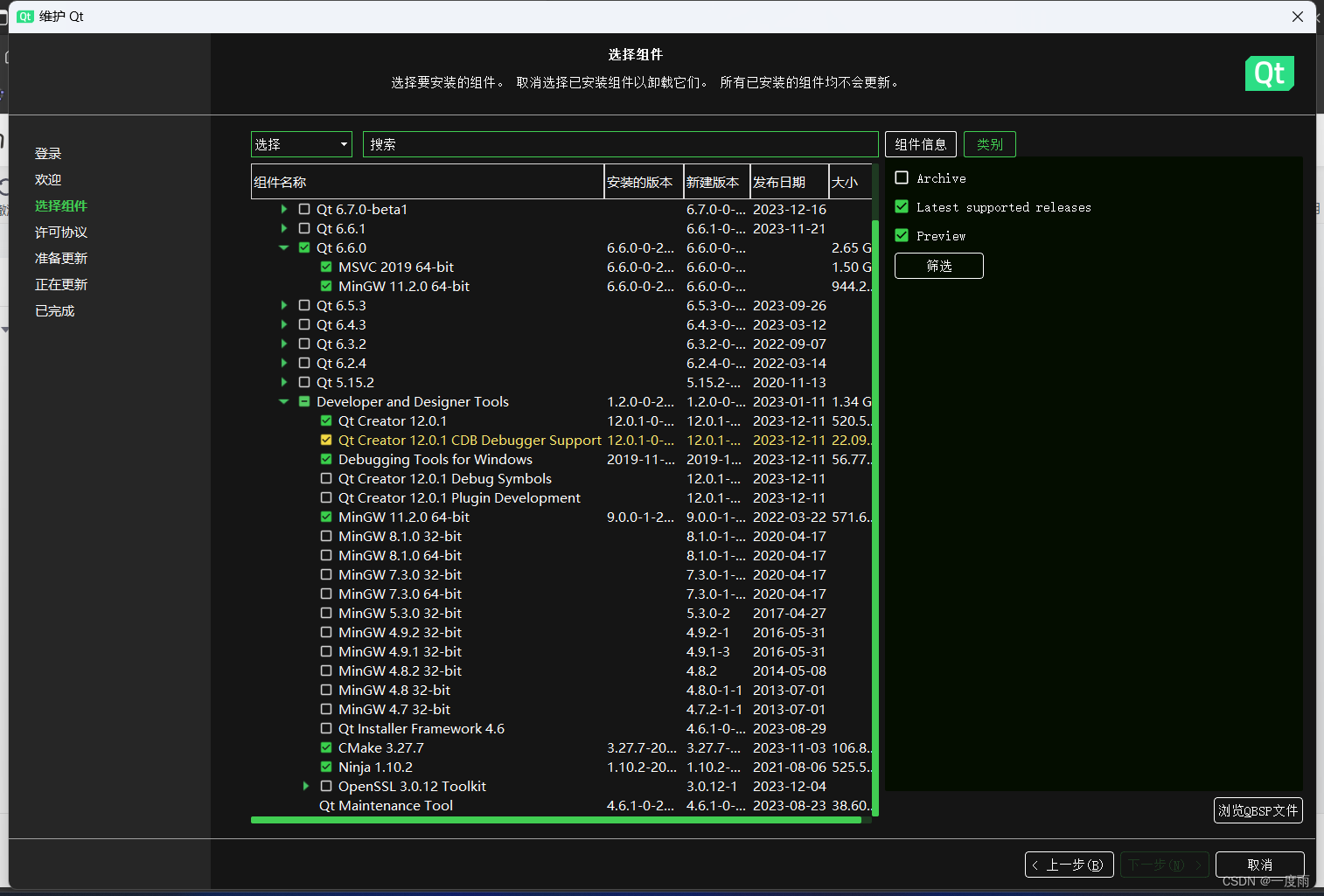Check Qt Installer Framework 4.6 checkbox

(x=326, y=728)
